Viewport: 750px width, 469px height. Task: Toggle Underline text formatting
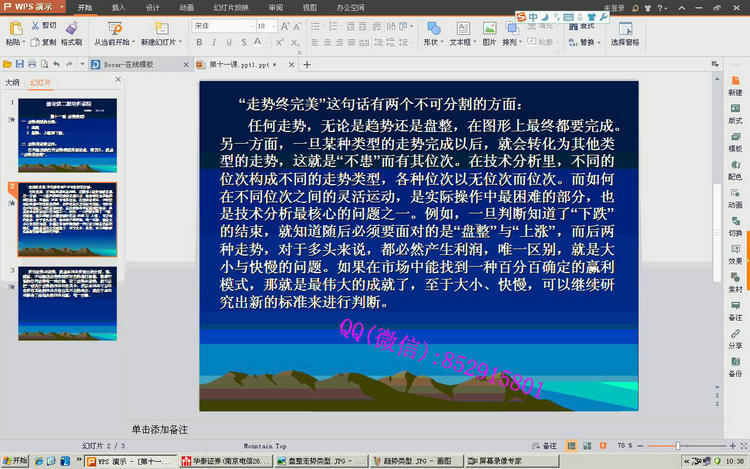click(x=227, y=43)
